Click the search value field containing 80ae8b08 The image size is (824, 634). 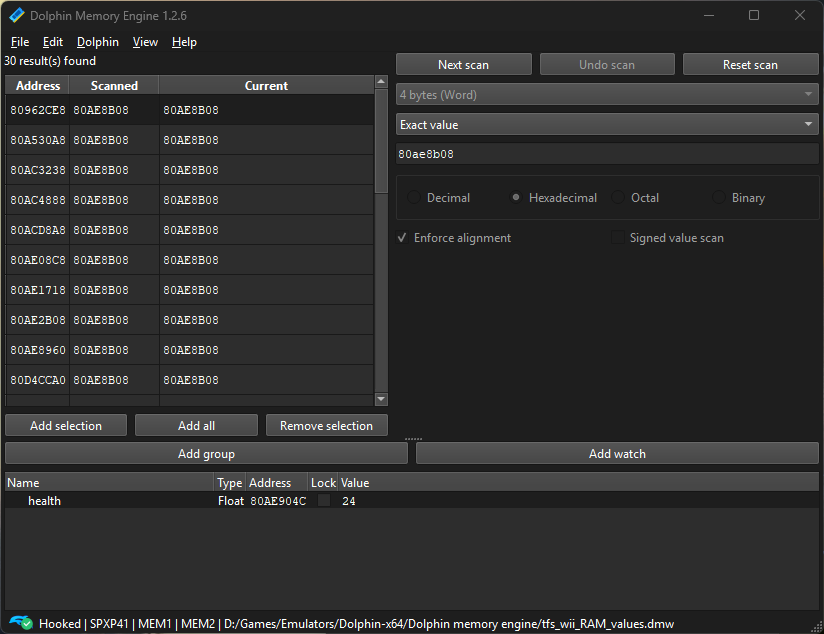(607, 154)
